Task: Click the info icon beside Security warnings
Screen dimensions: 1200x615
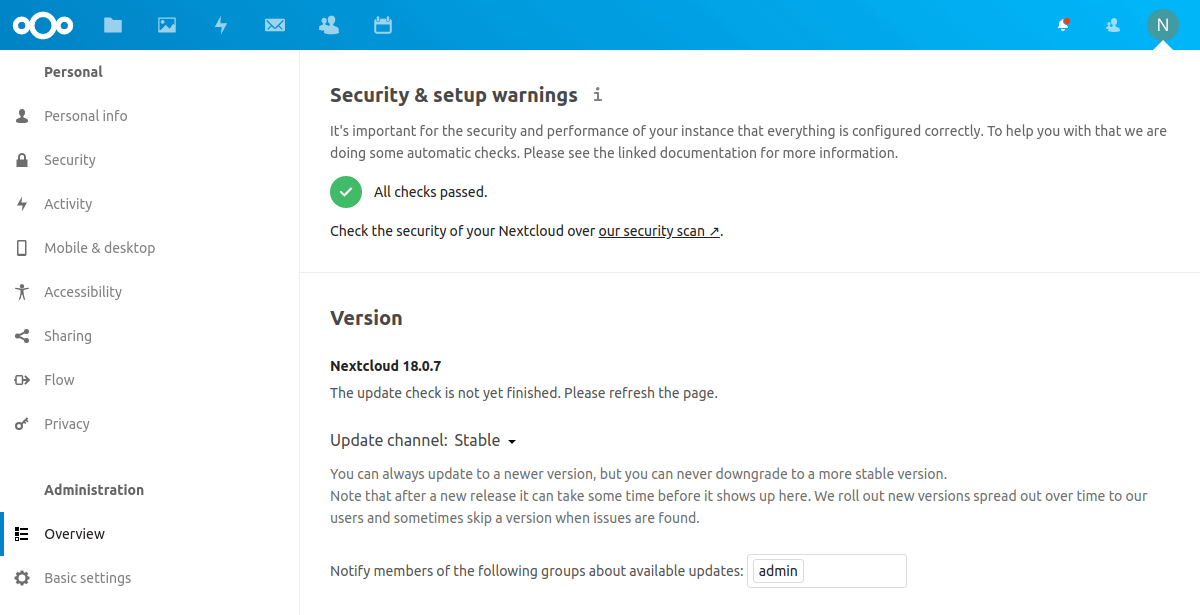Action: 597,95
